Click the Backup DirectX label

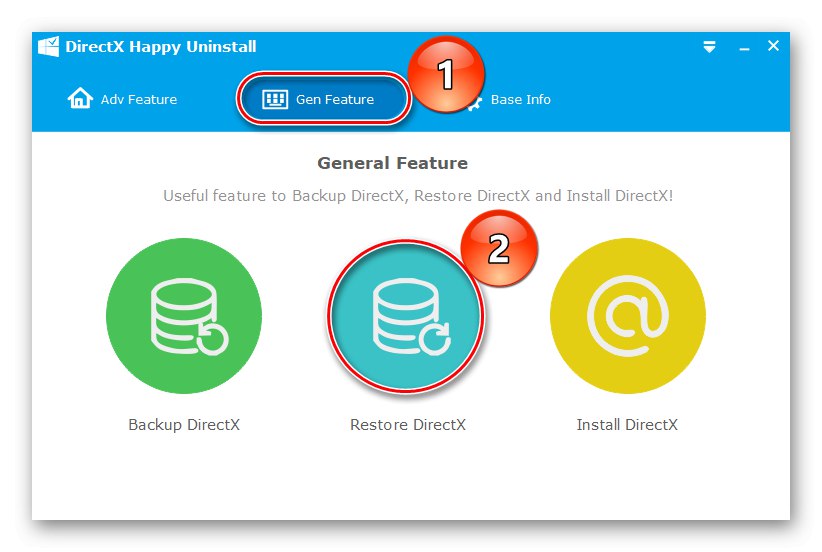click(x=184, y=425)
